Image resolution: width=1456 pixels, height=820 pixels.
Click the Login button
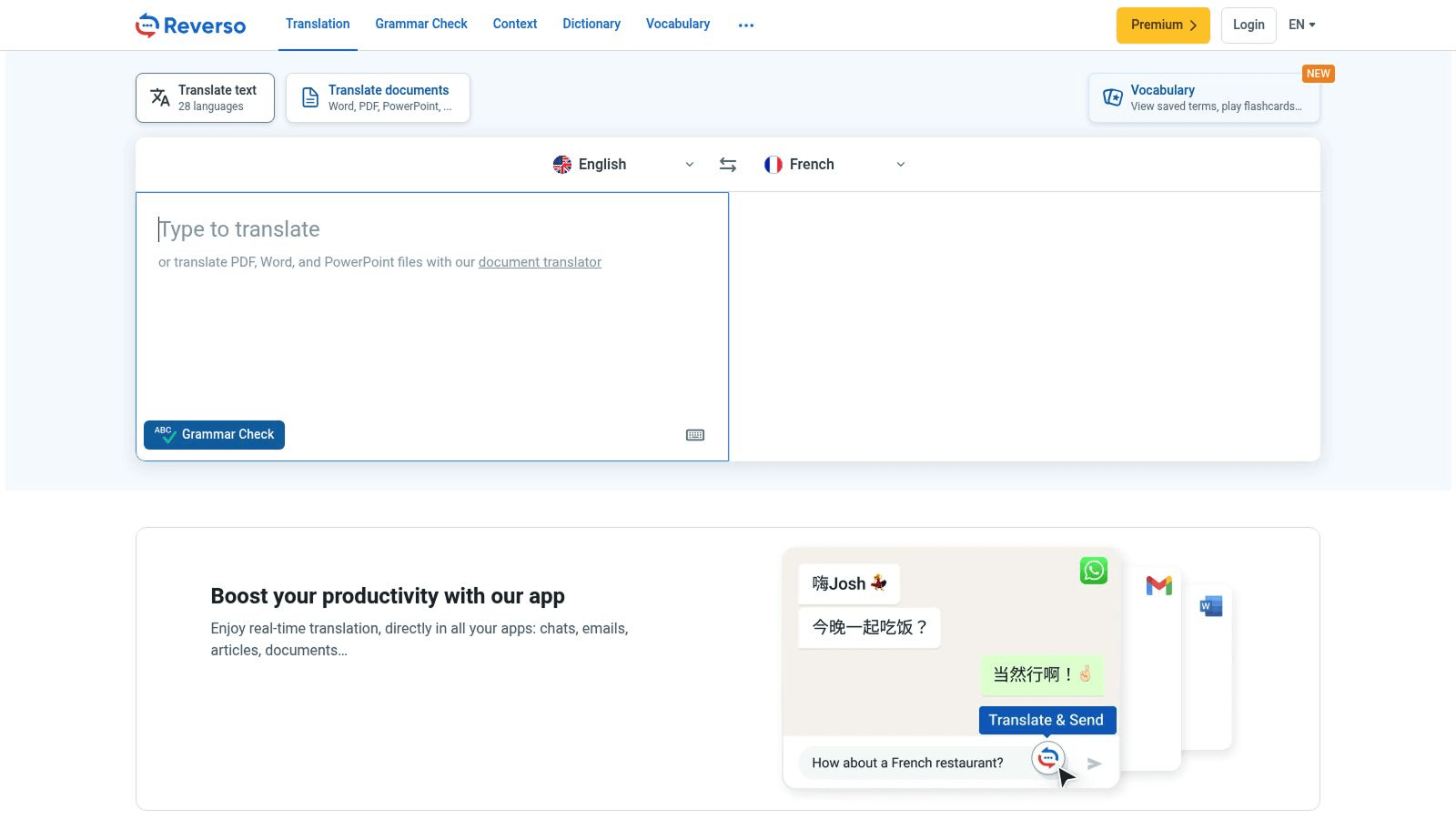(x=1249, y=25)
